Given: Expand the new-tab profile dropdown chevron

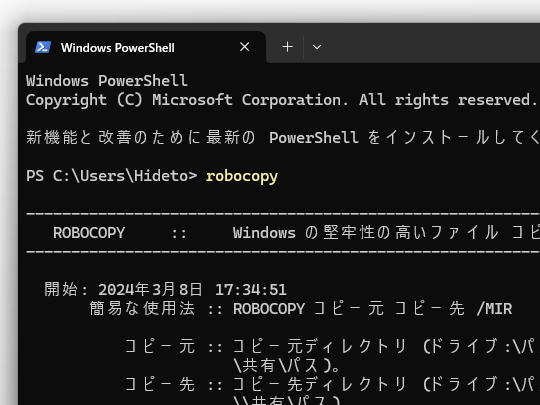Looking at the screenshot, I should 317,47.
